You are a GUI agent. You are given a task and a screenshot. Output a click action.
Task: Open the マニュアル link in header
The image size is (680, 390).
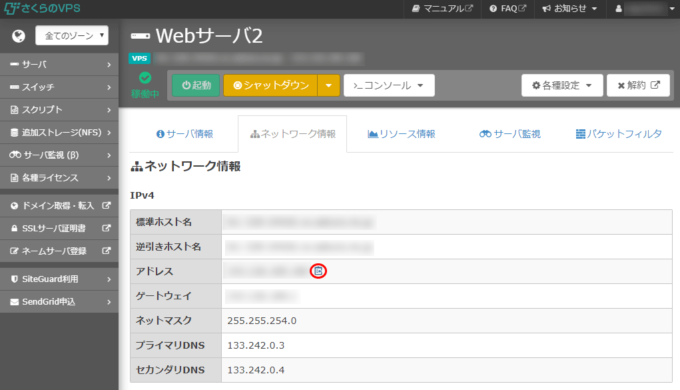(x=442, y=9)
